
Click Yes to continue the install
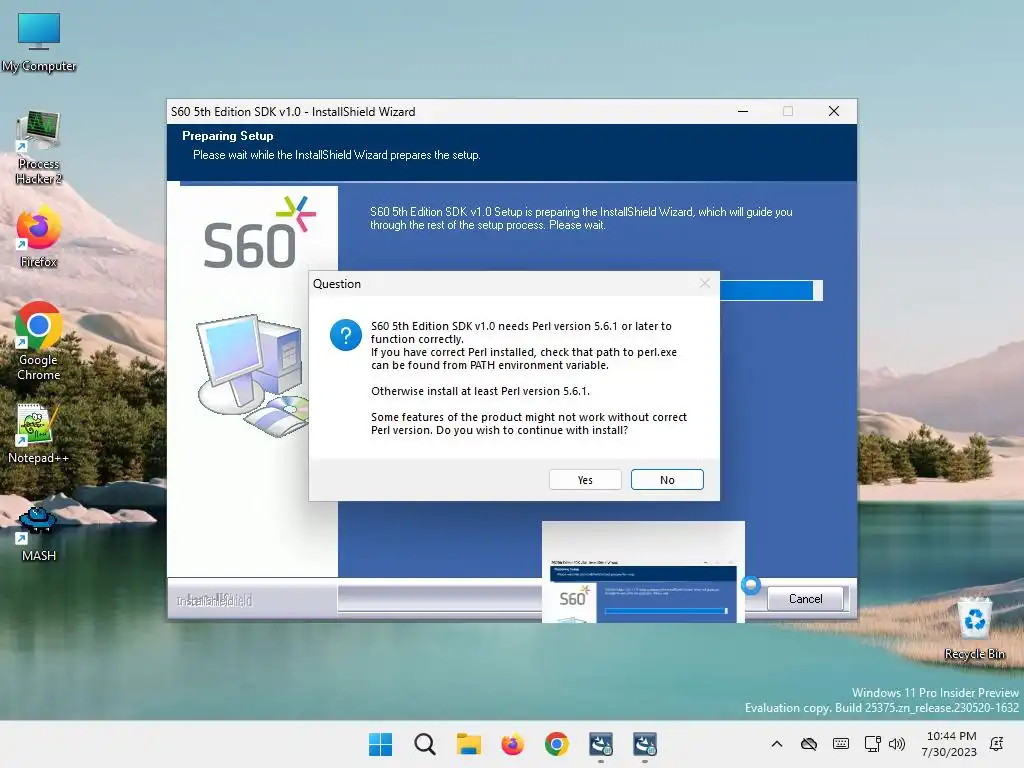pos(585,480)
